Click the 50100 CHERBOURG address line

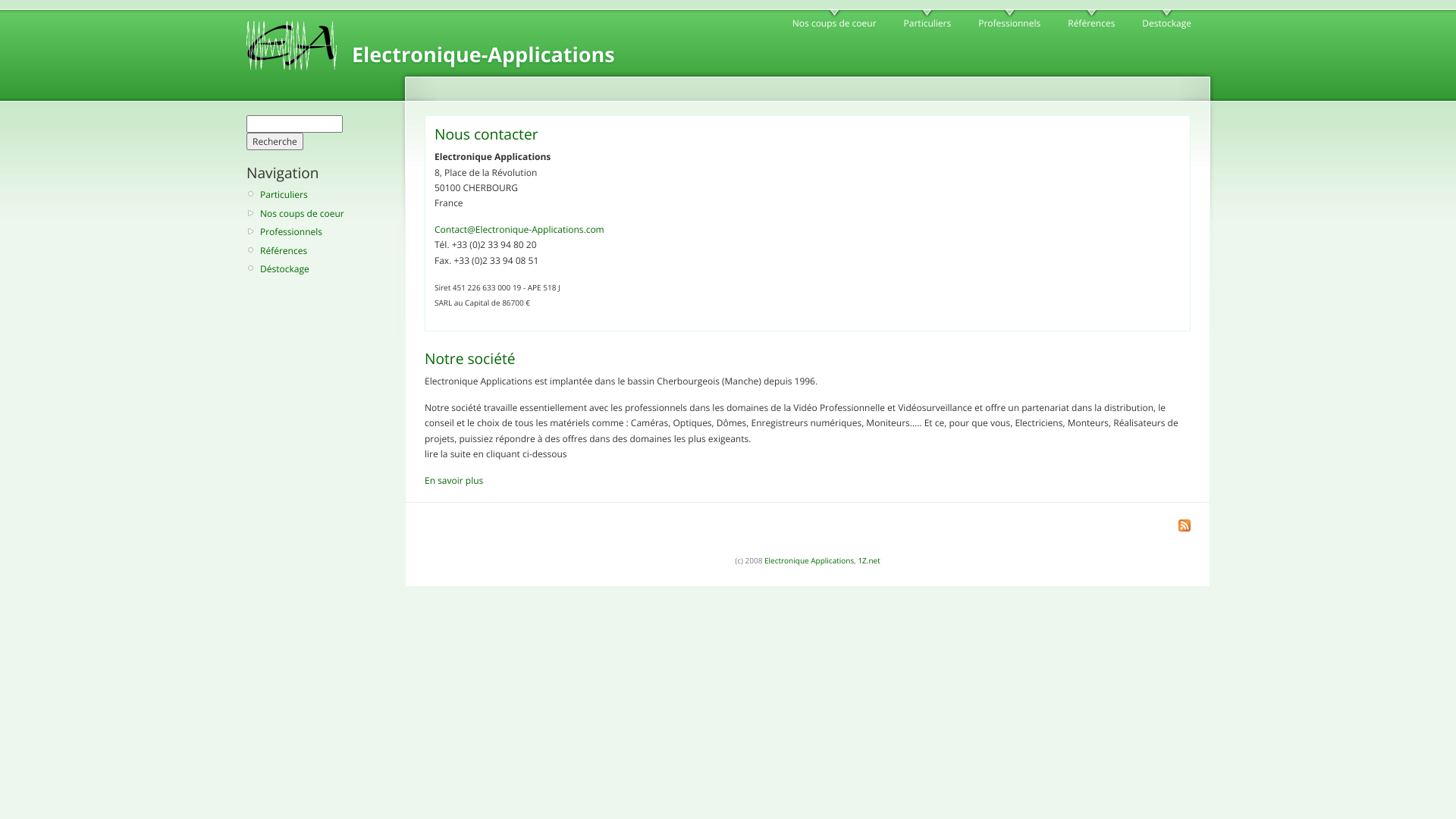(476, 188)
